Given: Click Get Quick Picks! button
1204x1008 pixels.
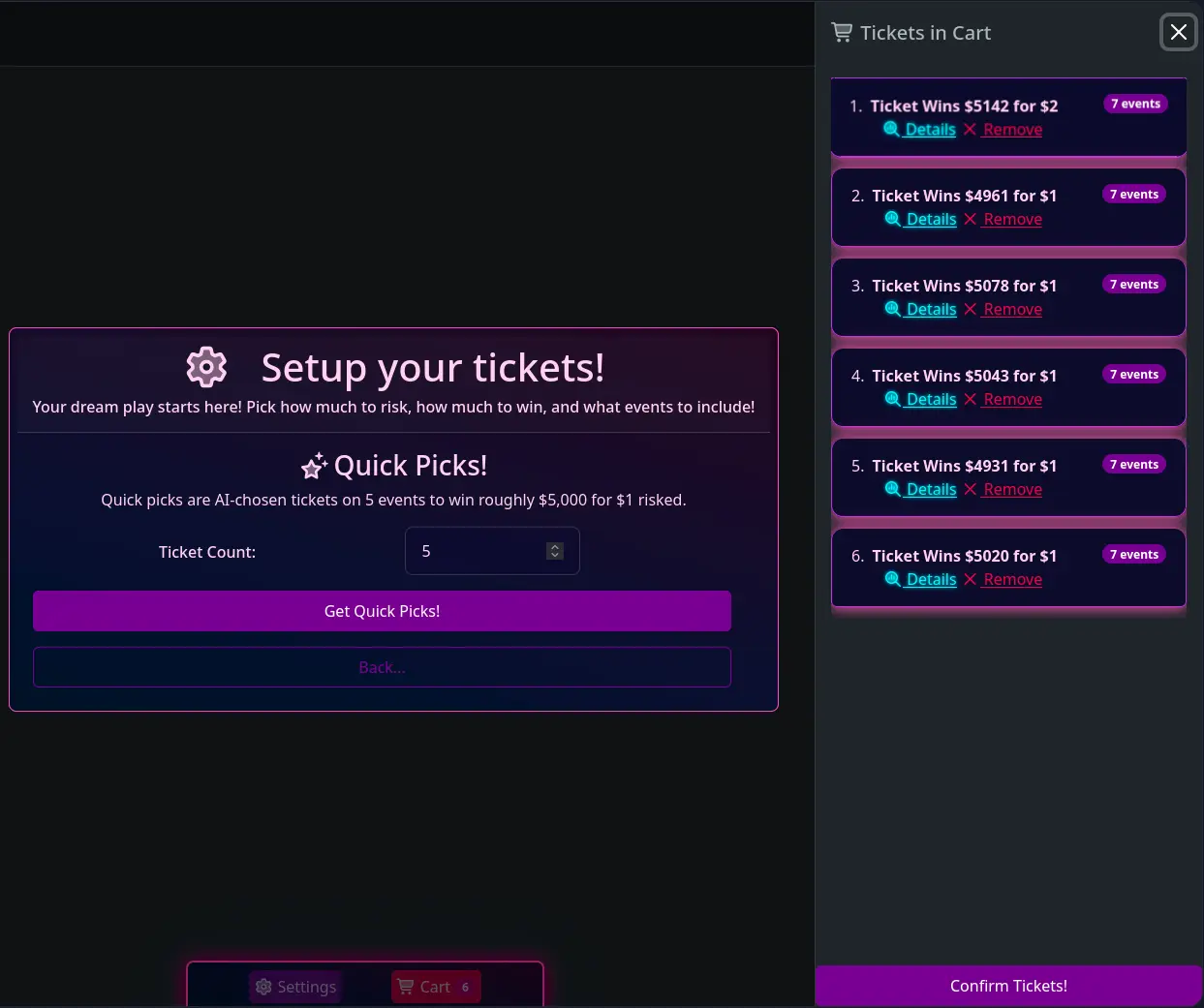Looking at the screenshot, I should [382, 611].
